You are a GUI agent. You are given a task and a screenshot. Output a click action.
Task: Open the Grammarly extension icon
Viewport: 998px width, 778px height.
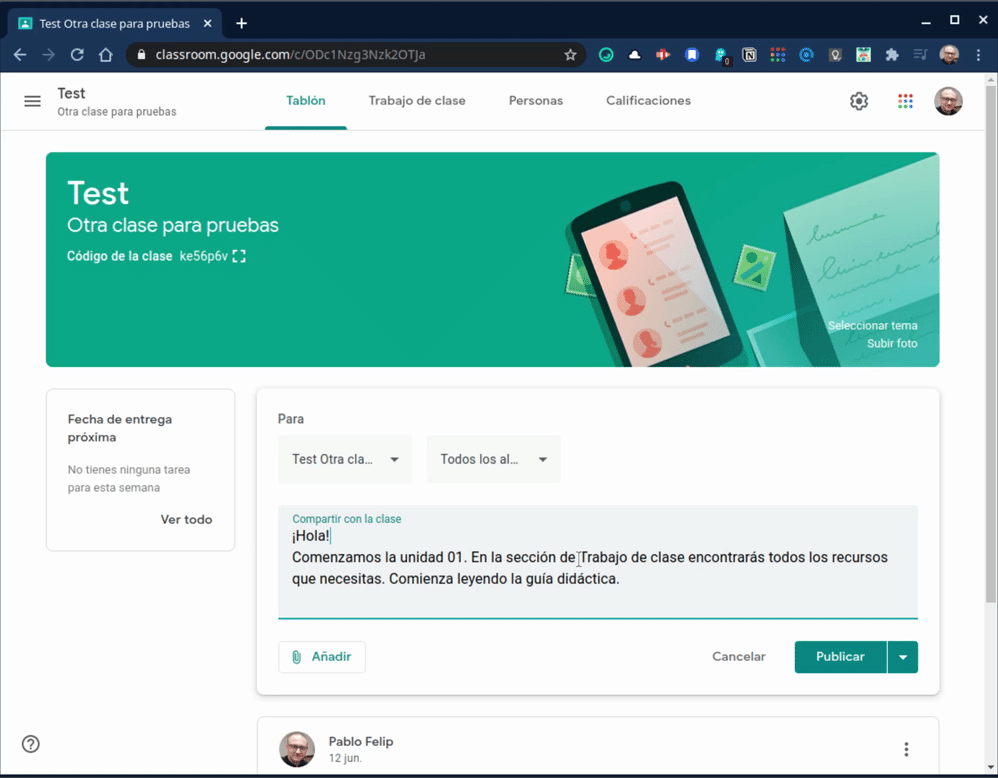click(606, 55)
